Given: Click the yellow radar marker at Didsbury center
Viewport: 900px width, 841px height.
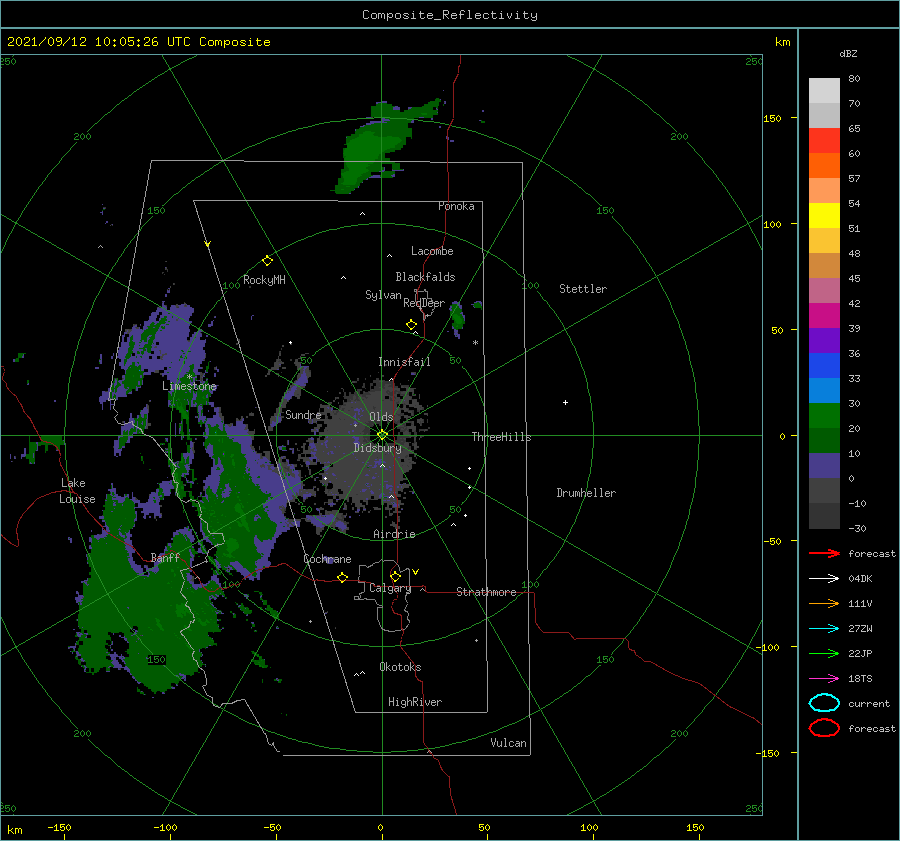Looking at the screenshot, I should click(x=382, y=435).
